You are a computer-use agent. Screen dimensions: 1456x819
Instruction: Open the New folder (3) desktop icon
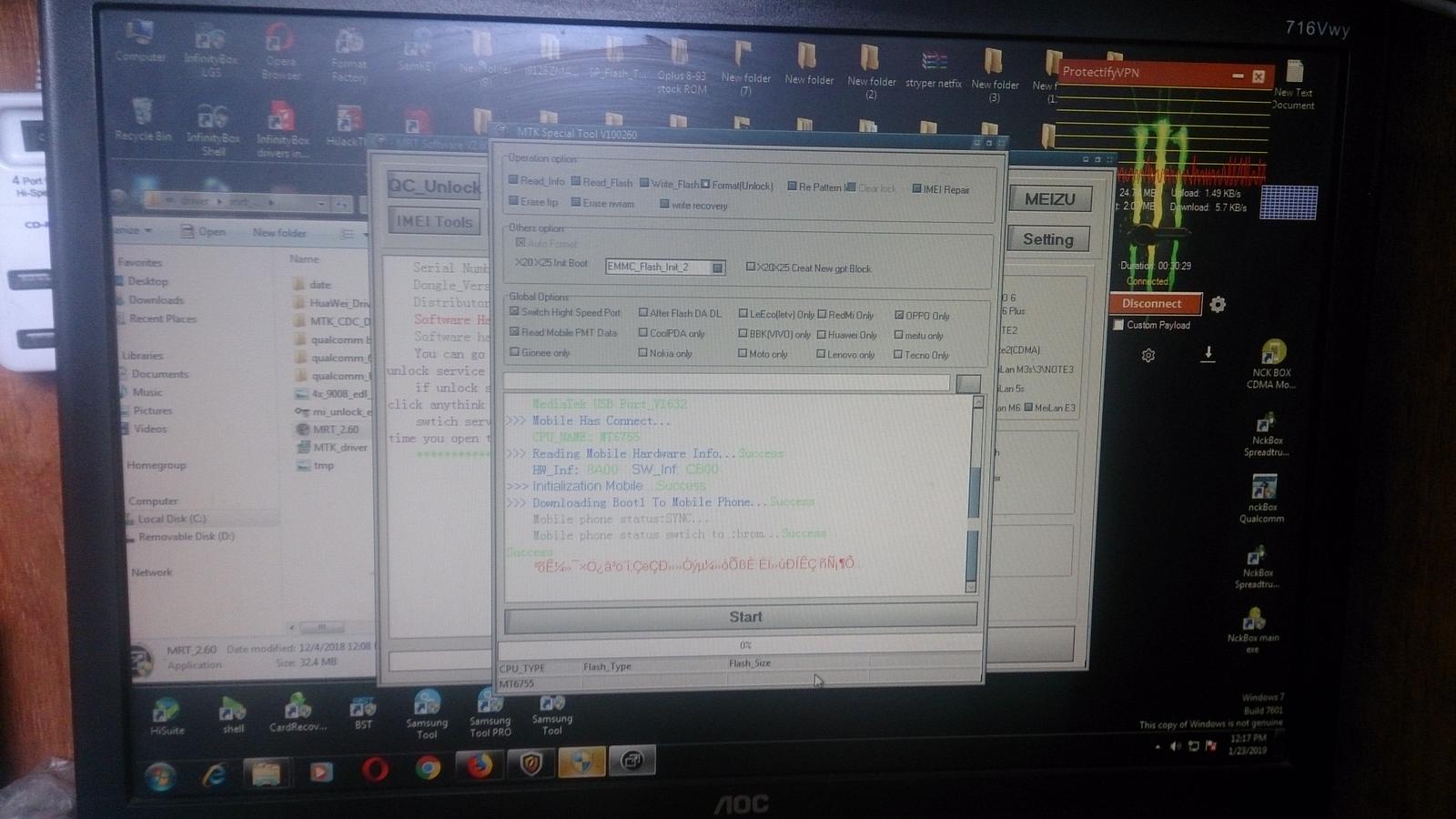(x=994, y=76)
